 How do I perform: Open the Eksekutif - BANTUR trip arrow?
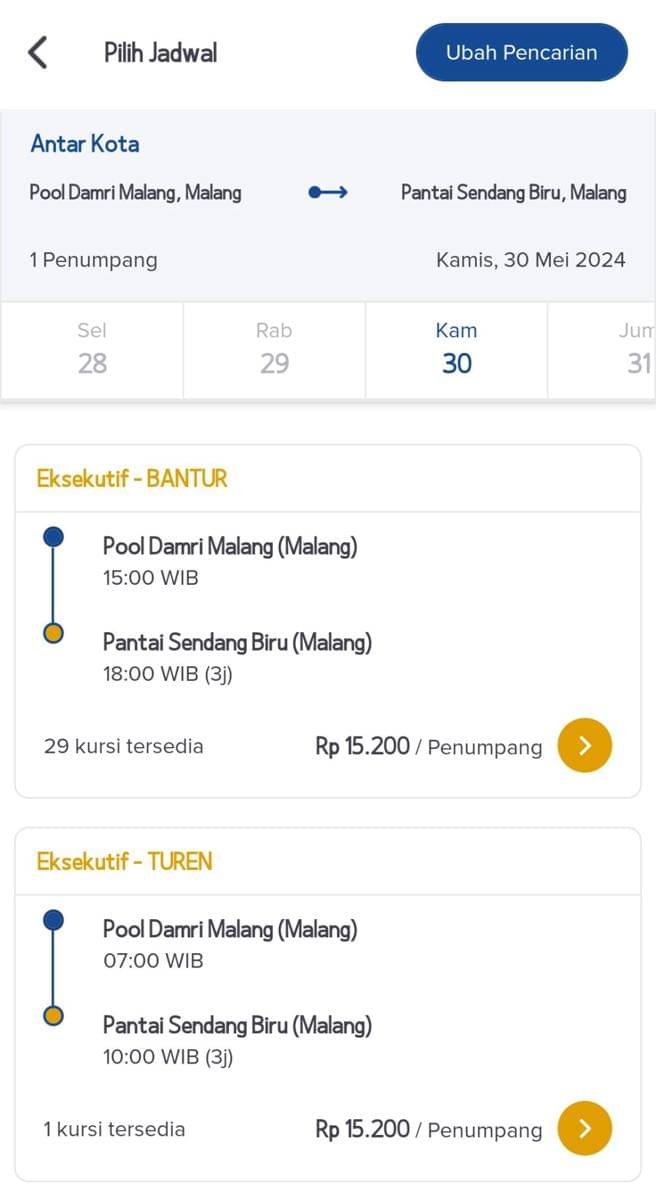tap(584, 746)
